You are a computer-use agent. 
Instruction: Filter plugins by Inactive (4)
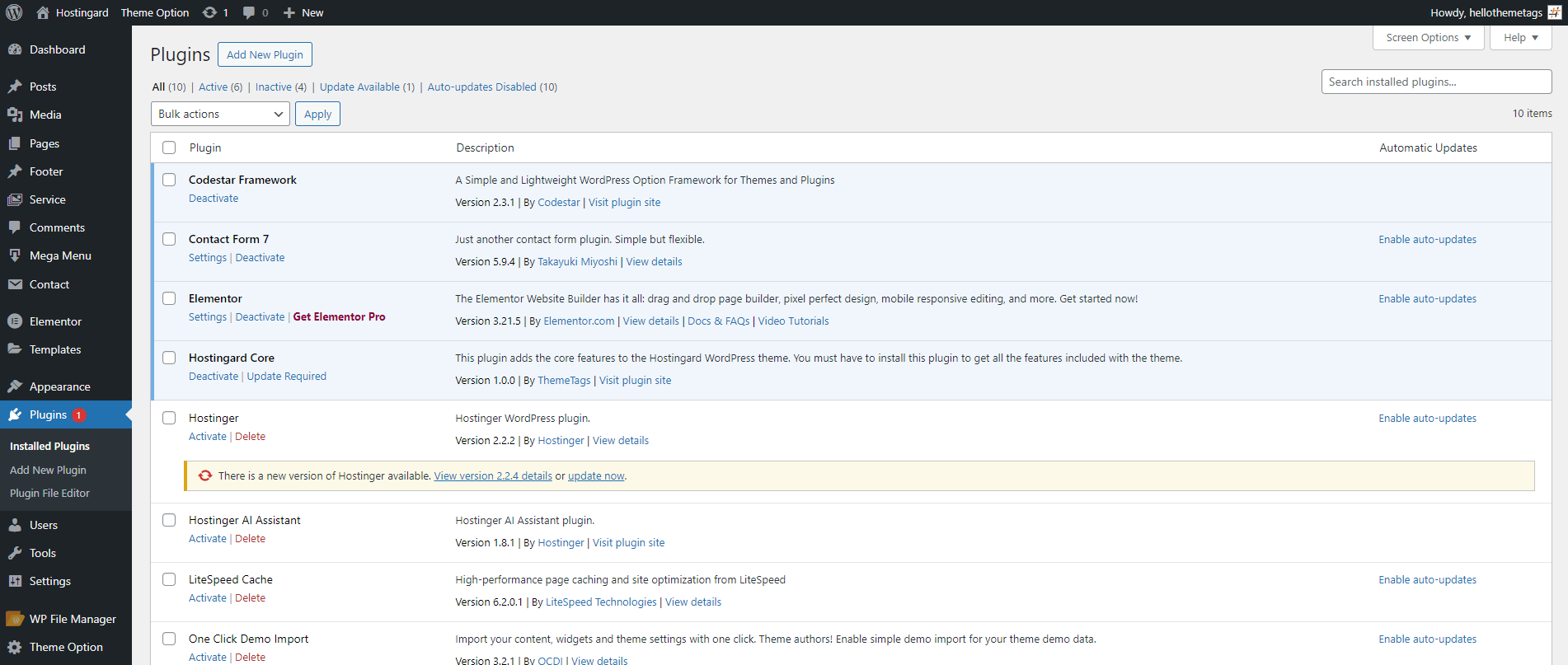(281, 87)
